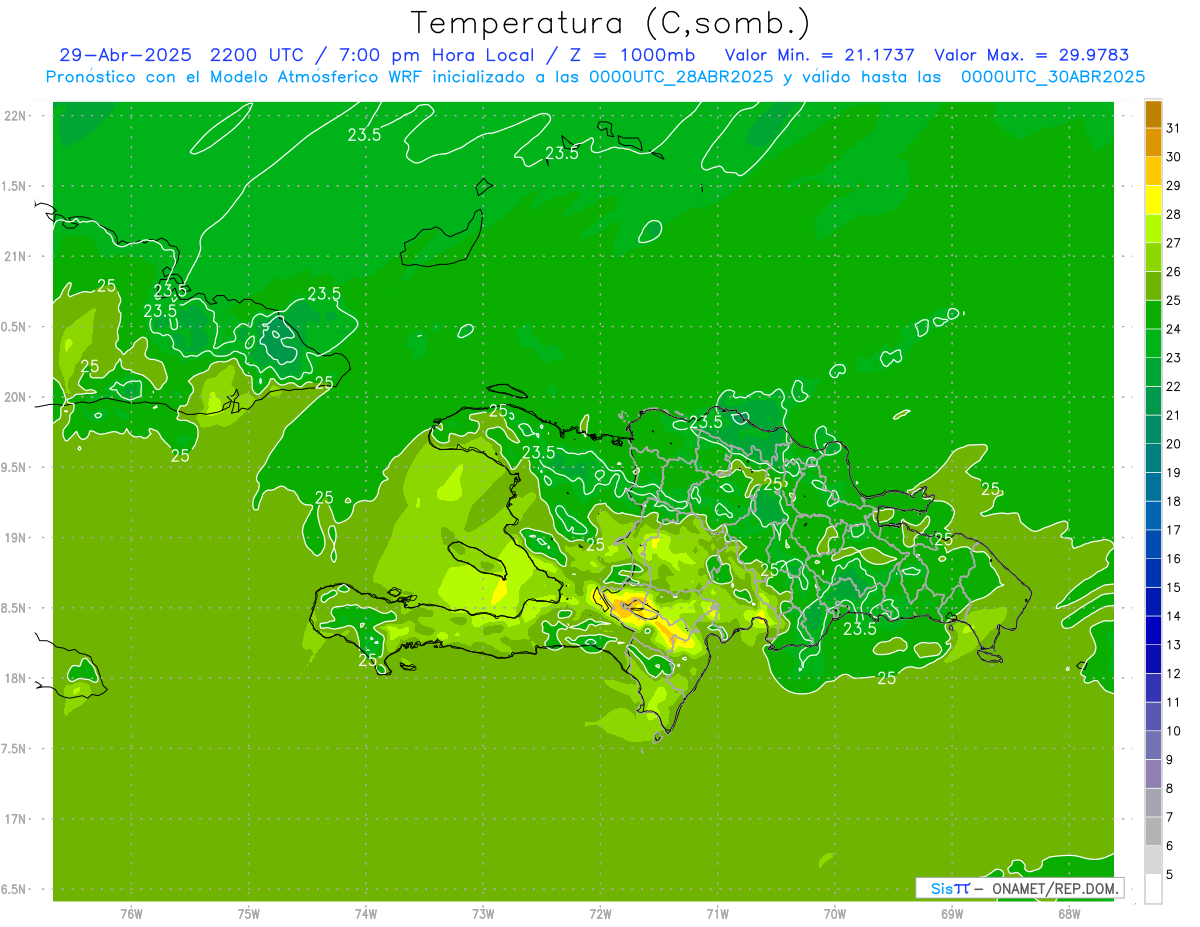Click the lime swatch between 27 and 28
Screen dimensions: 1200x927
pyautogui.click(x=1153, y=229)
